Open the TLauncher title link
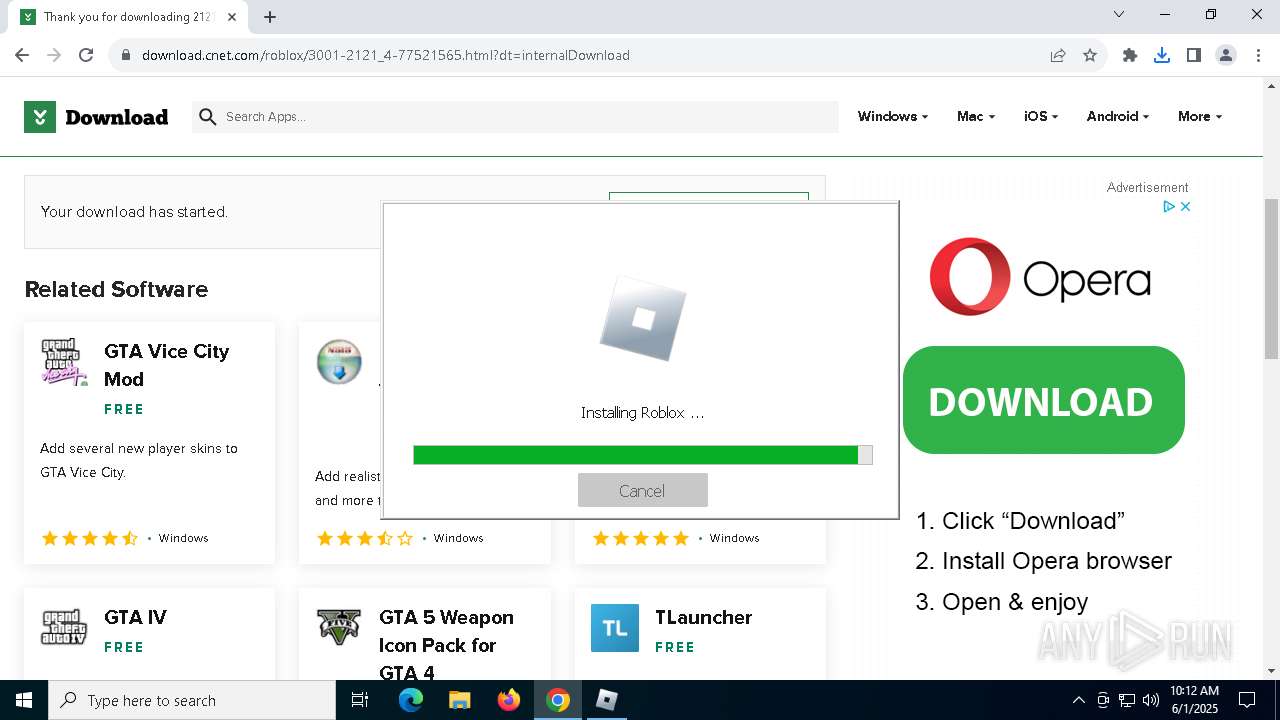 [703, 617]
